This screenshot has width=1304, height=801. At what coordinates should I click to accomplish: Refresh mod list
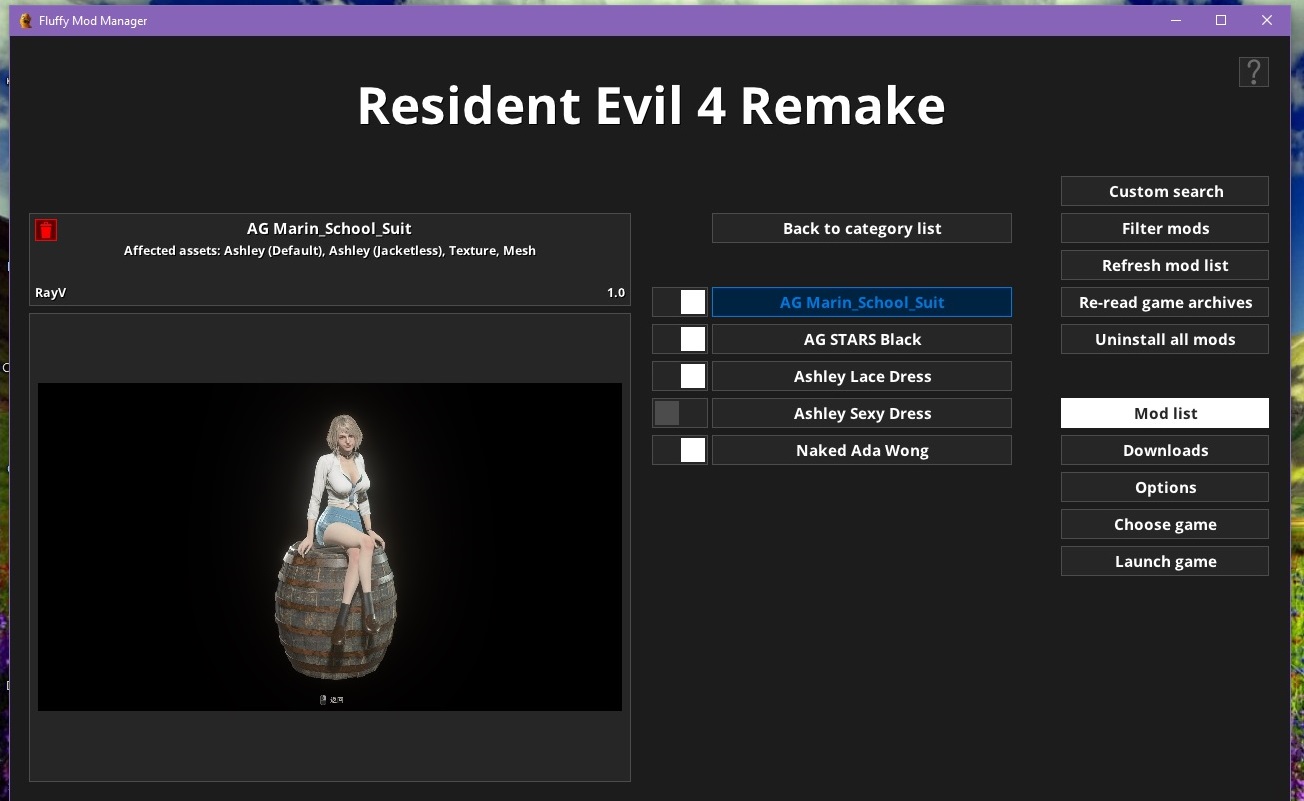click(x=1165, y=265)
